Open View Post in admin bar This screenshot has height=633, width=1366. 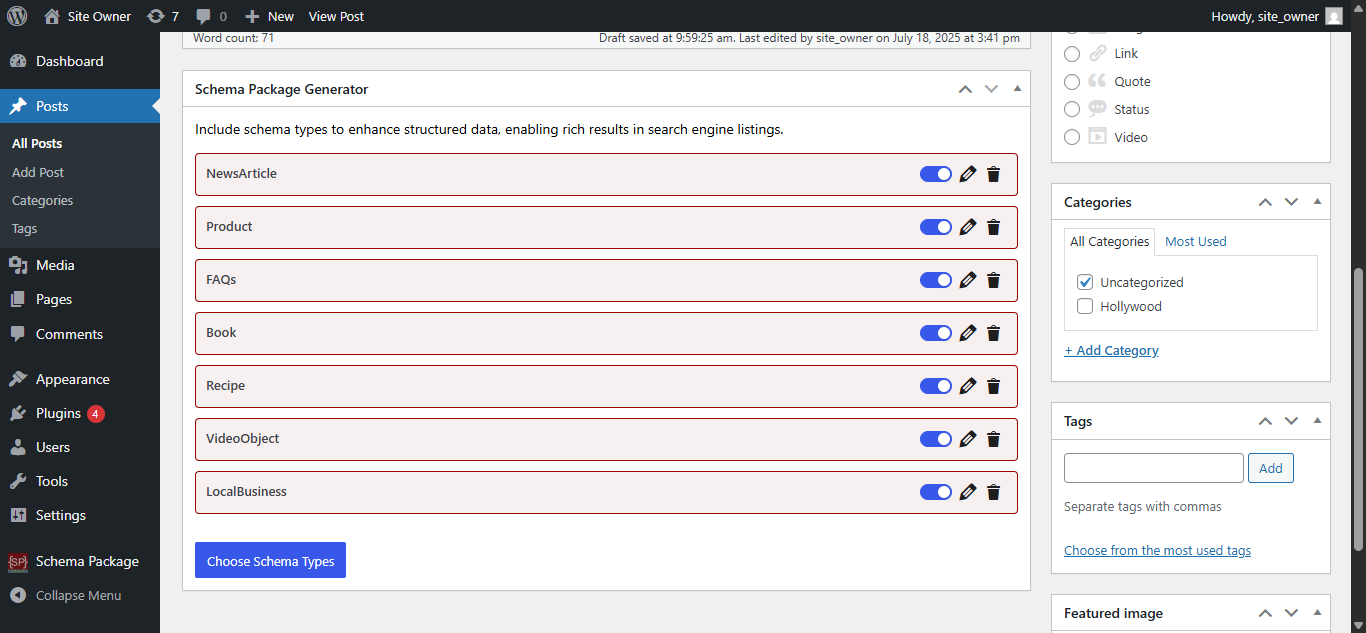(x=336, y=16)
